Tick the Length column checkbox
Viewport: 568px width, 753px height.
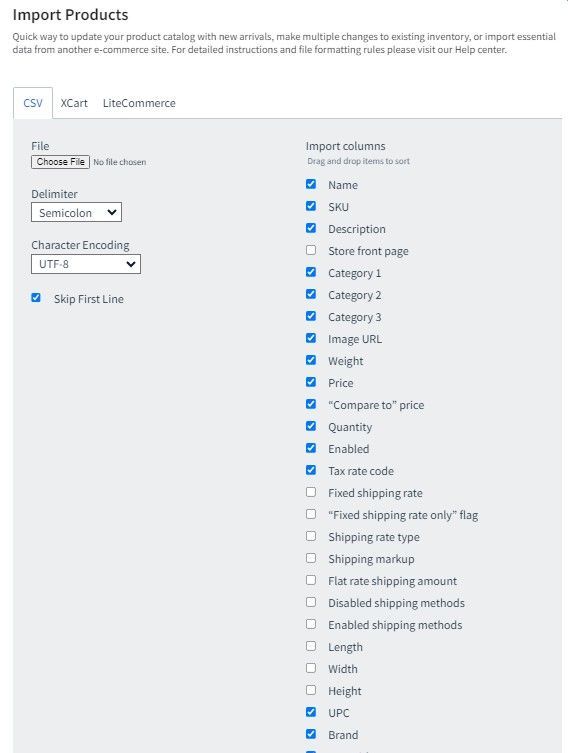pos(311,646)
